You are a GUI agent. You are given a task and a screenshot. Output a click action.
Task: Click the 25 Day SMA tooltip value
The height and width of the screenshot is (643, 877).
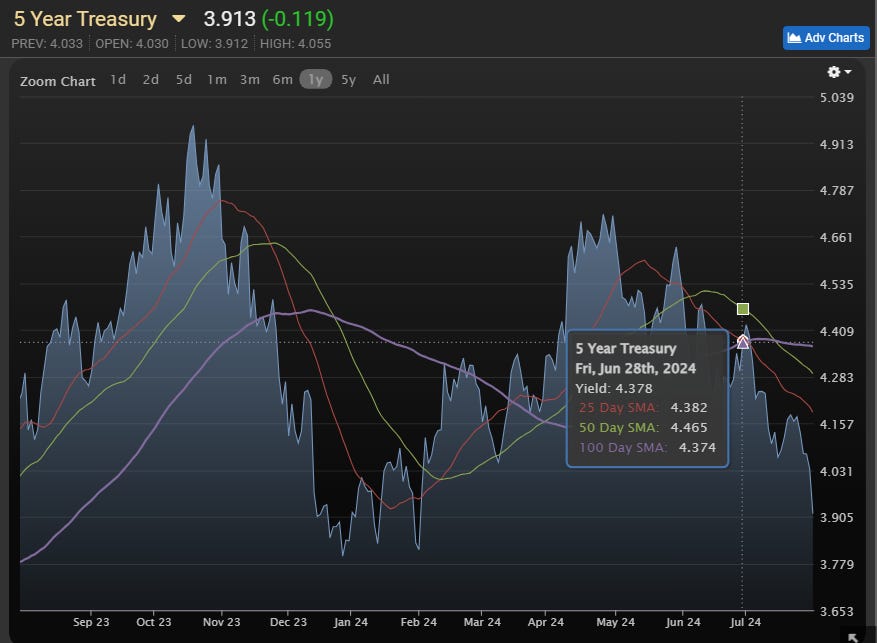[x=689, y=408]
